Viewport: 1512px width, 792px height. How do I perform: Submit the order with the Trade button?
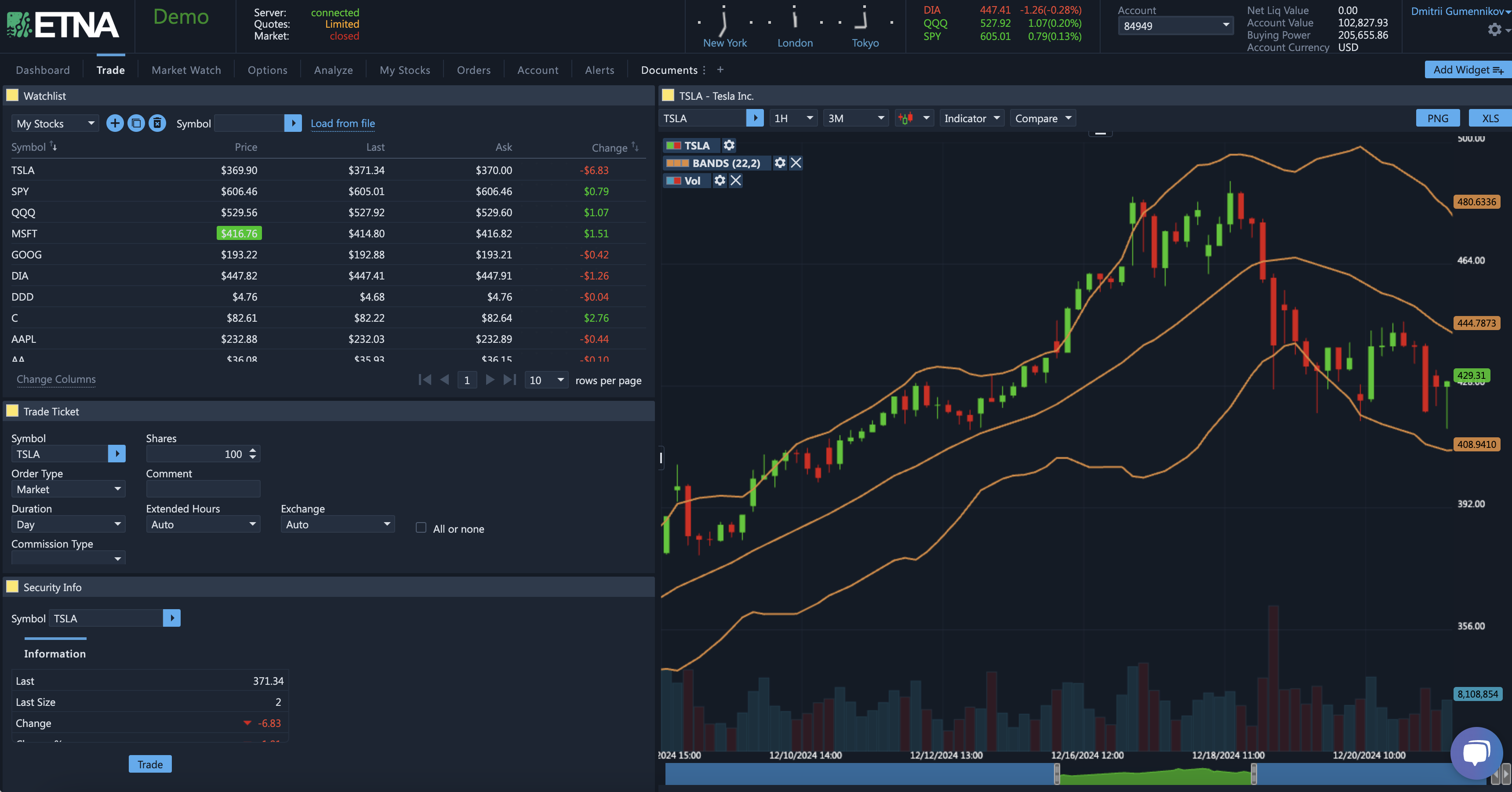[150, 764]
